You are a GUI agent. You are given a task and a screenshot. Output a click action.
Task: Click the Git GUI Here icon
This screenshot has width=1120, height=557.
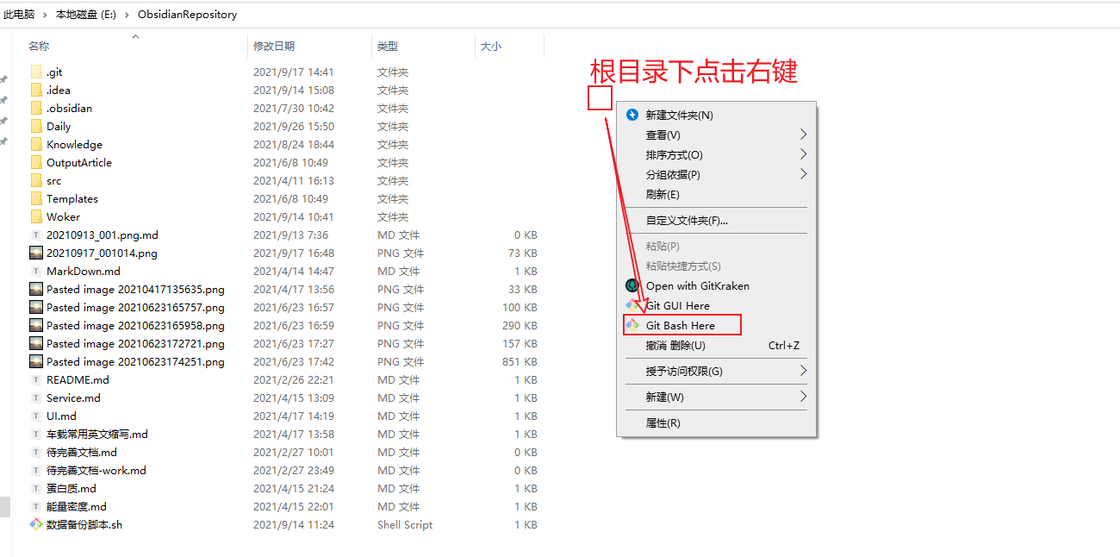(632, 305)
